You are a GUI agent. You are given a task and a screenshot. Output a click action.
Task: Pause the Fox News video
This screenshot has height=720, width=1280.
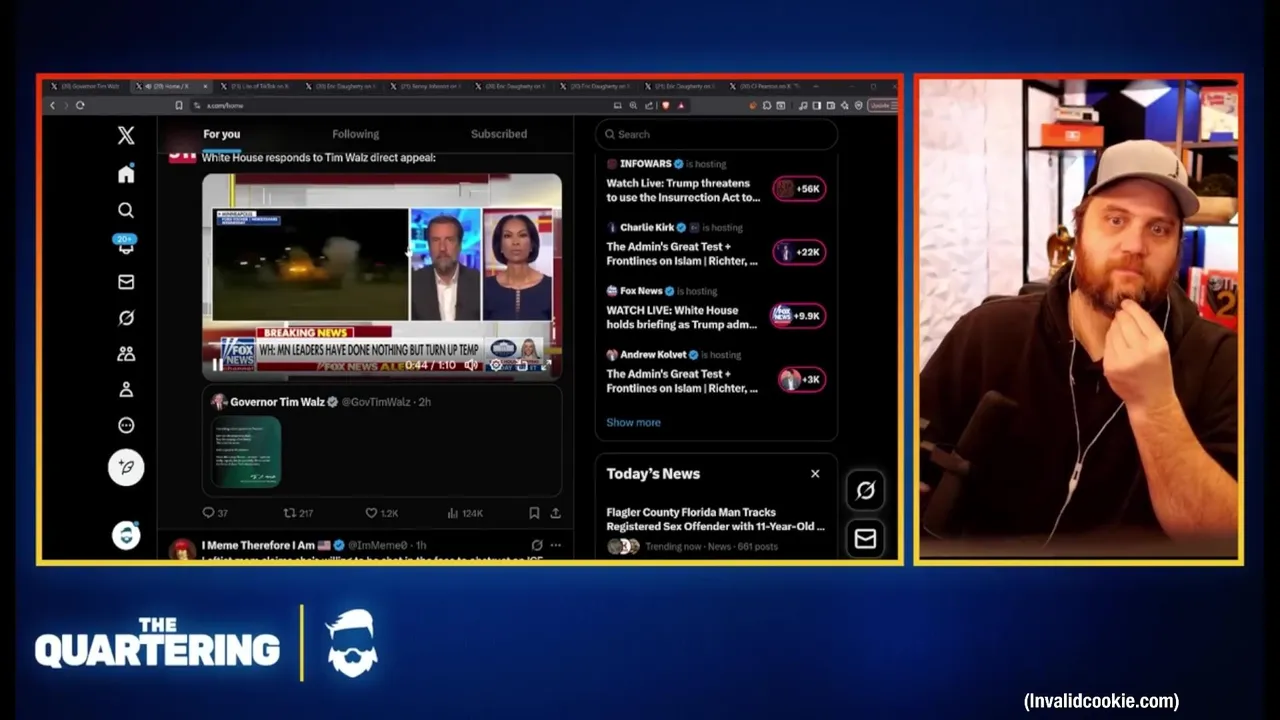point(218,365)
